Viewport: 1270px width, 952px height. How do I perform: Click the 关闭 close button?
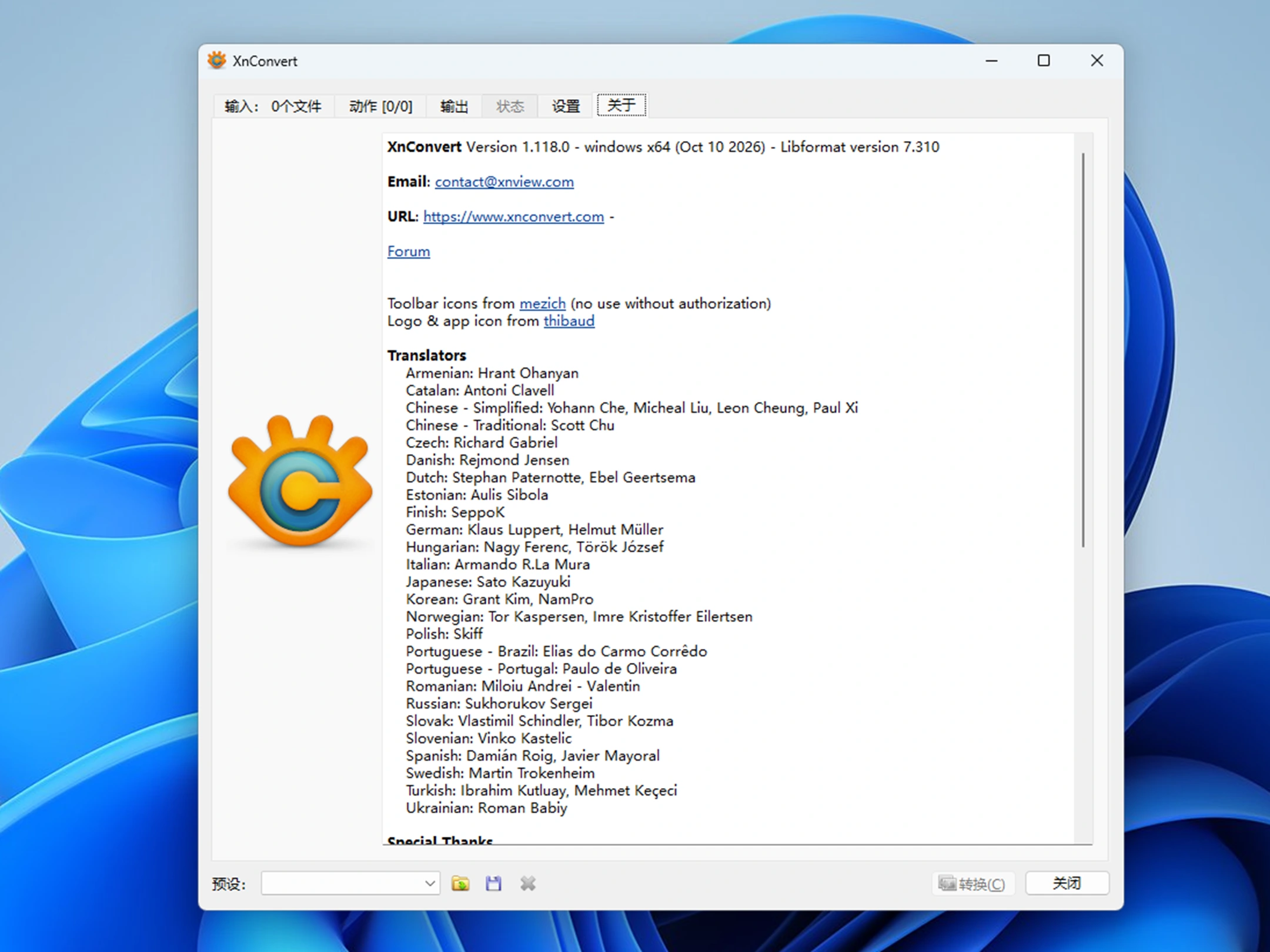(x=1067, y=883)
